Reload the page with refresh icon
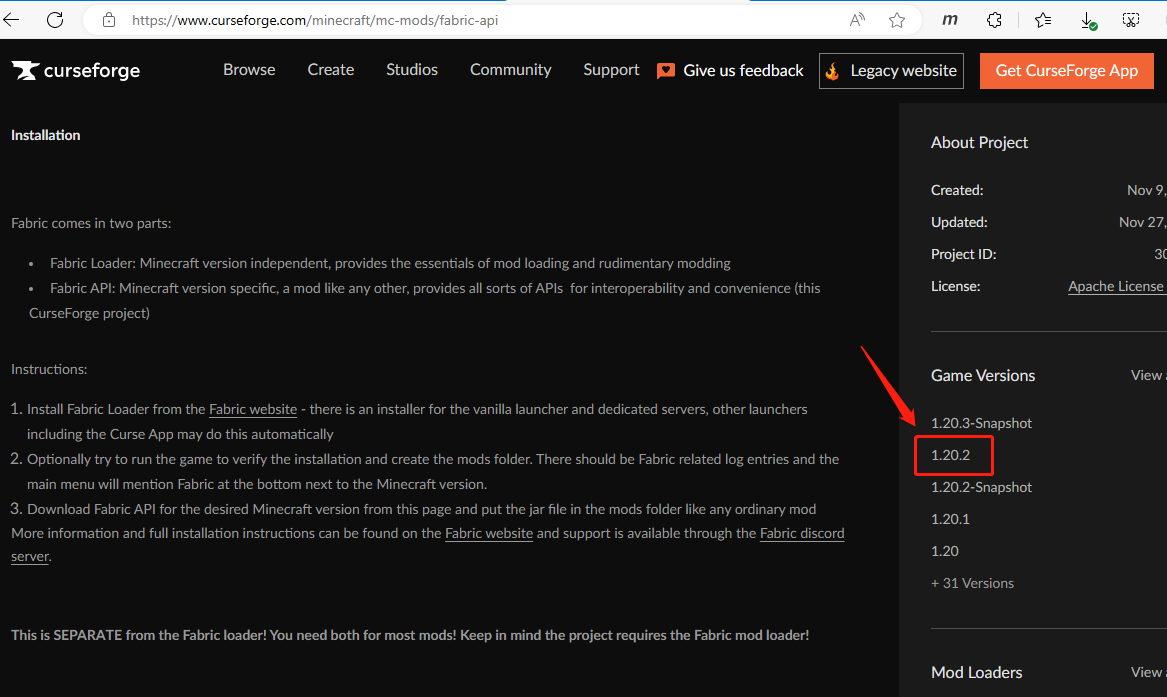This screenshot has height=697, width=1167. pyautogui.click(x=55, y=20)
